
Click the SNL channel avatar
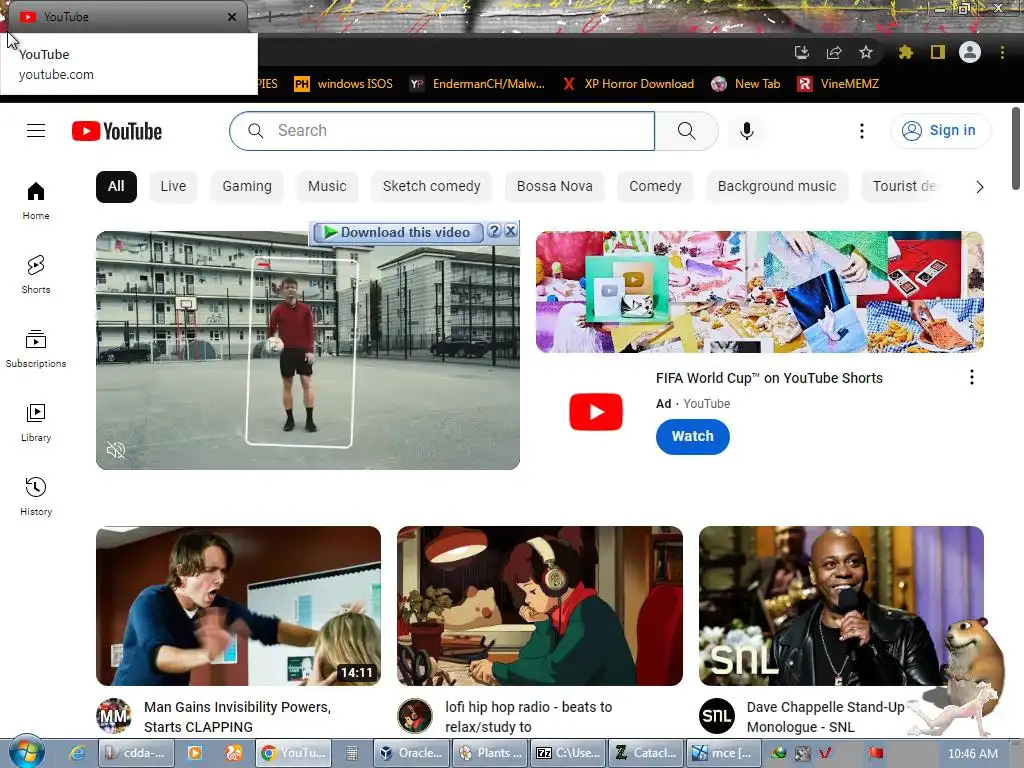coord(716,716)
